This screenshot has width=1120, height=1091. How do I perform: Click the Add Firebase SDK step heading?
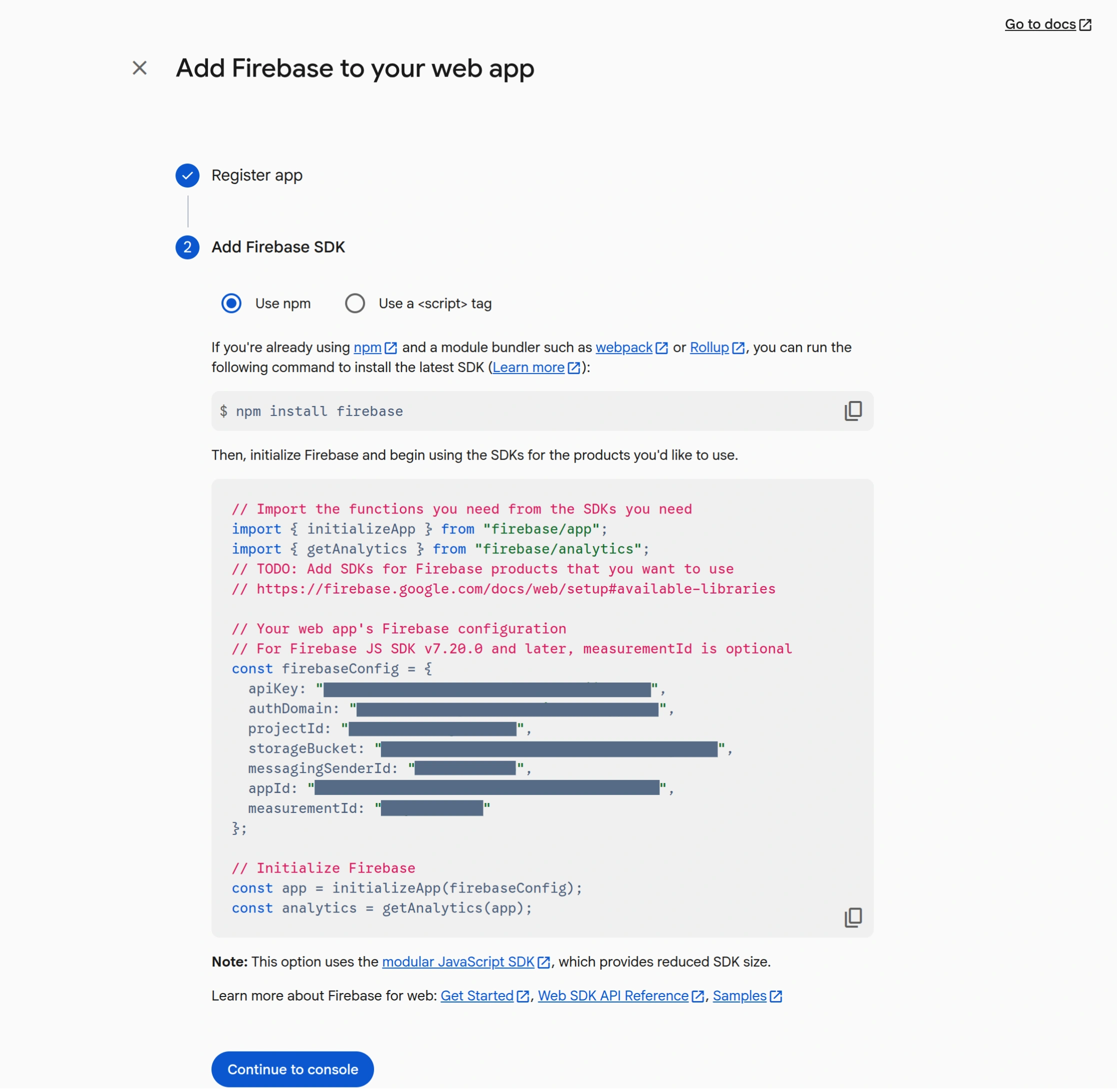(x=279, y=248)
